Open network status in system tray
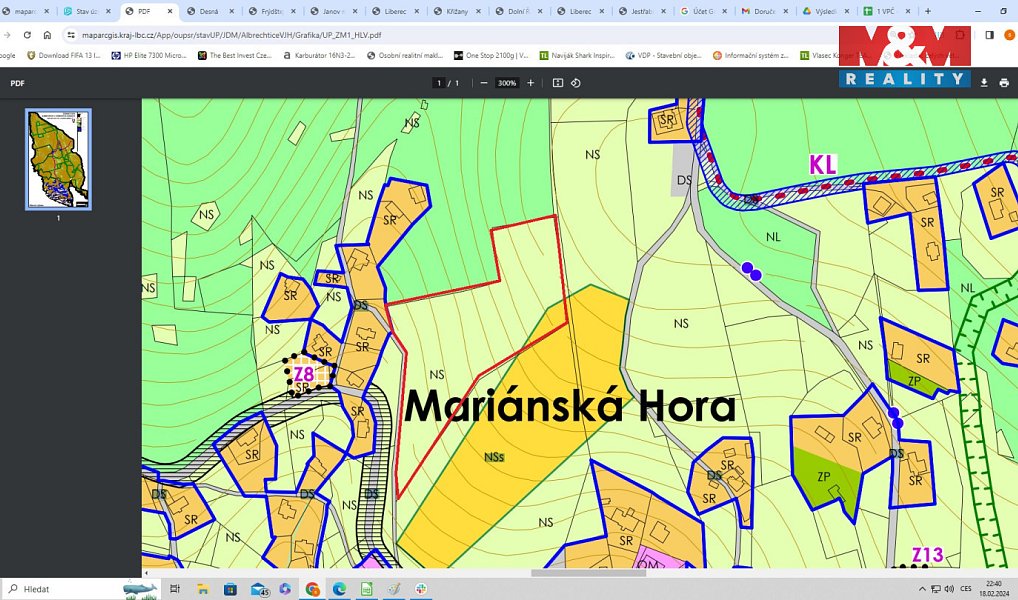Screen dimensions: 1018x600 pos(936,589)
